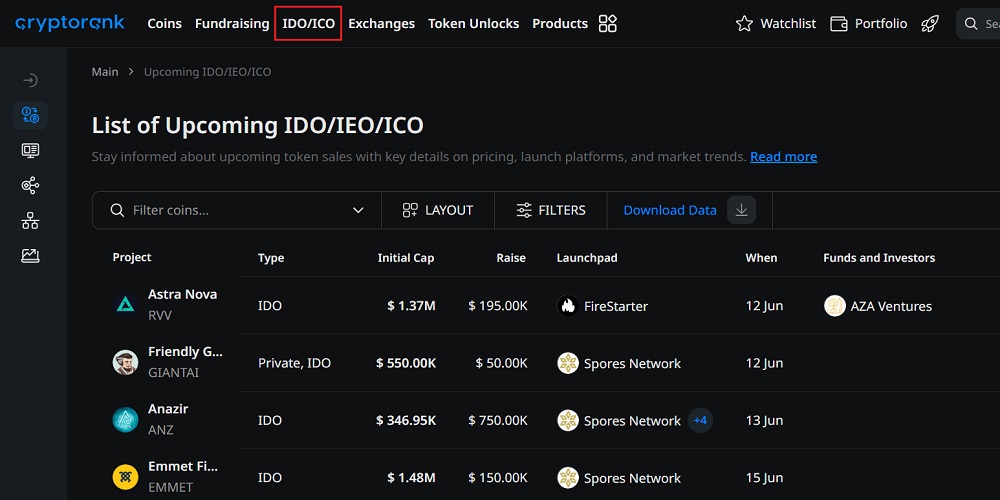This screenshot has height=500, width=1000.
Task: Click the currency exchange icon in the sidebar
Action: pos(30,115)
